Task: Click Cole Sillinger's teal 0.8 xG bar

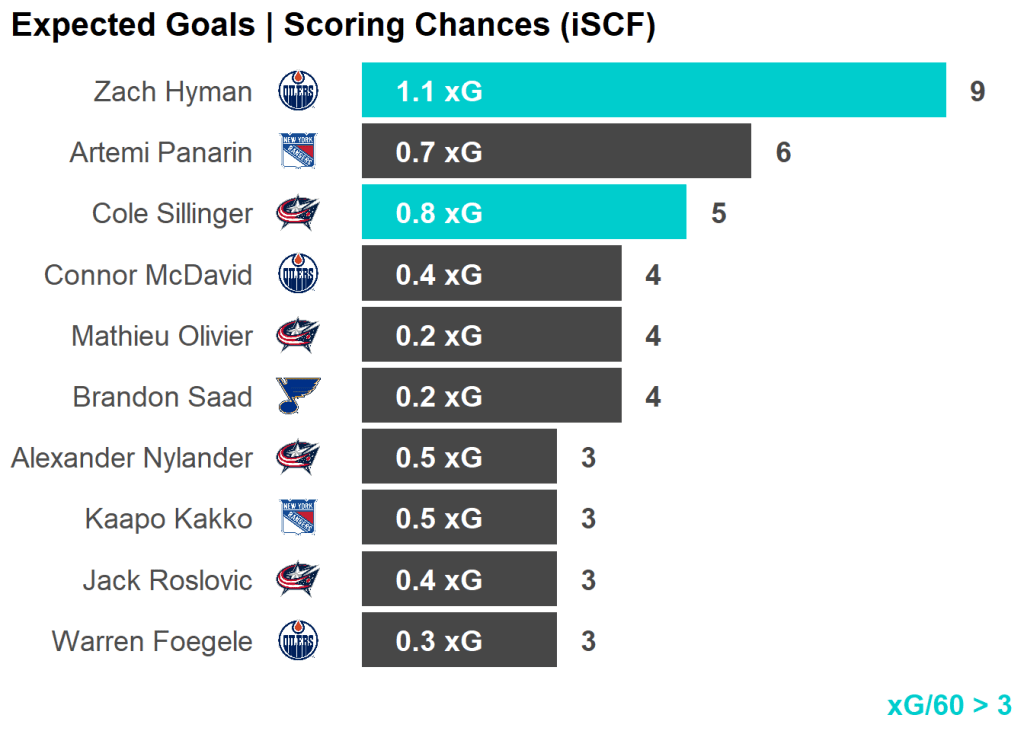Action: (523, 213)
